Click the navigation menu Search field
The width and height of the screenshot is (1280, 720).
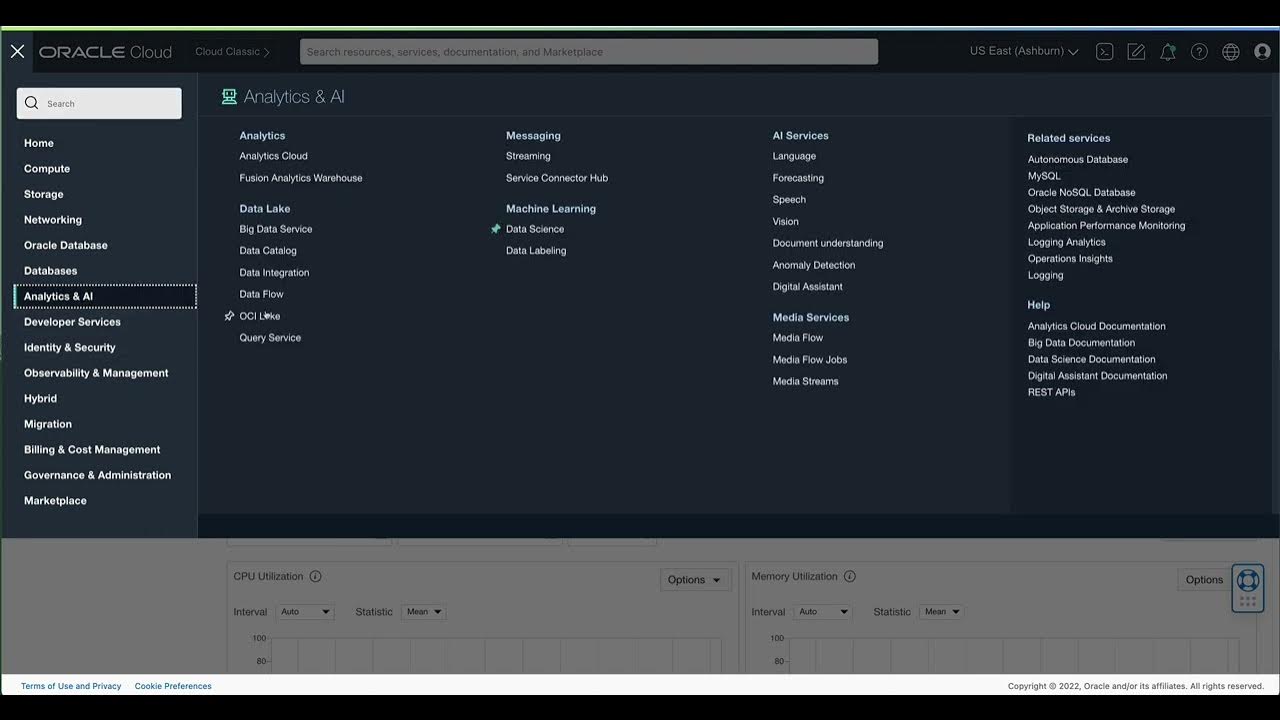pos(99,103)
